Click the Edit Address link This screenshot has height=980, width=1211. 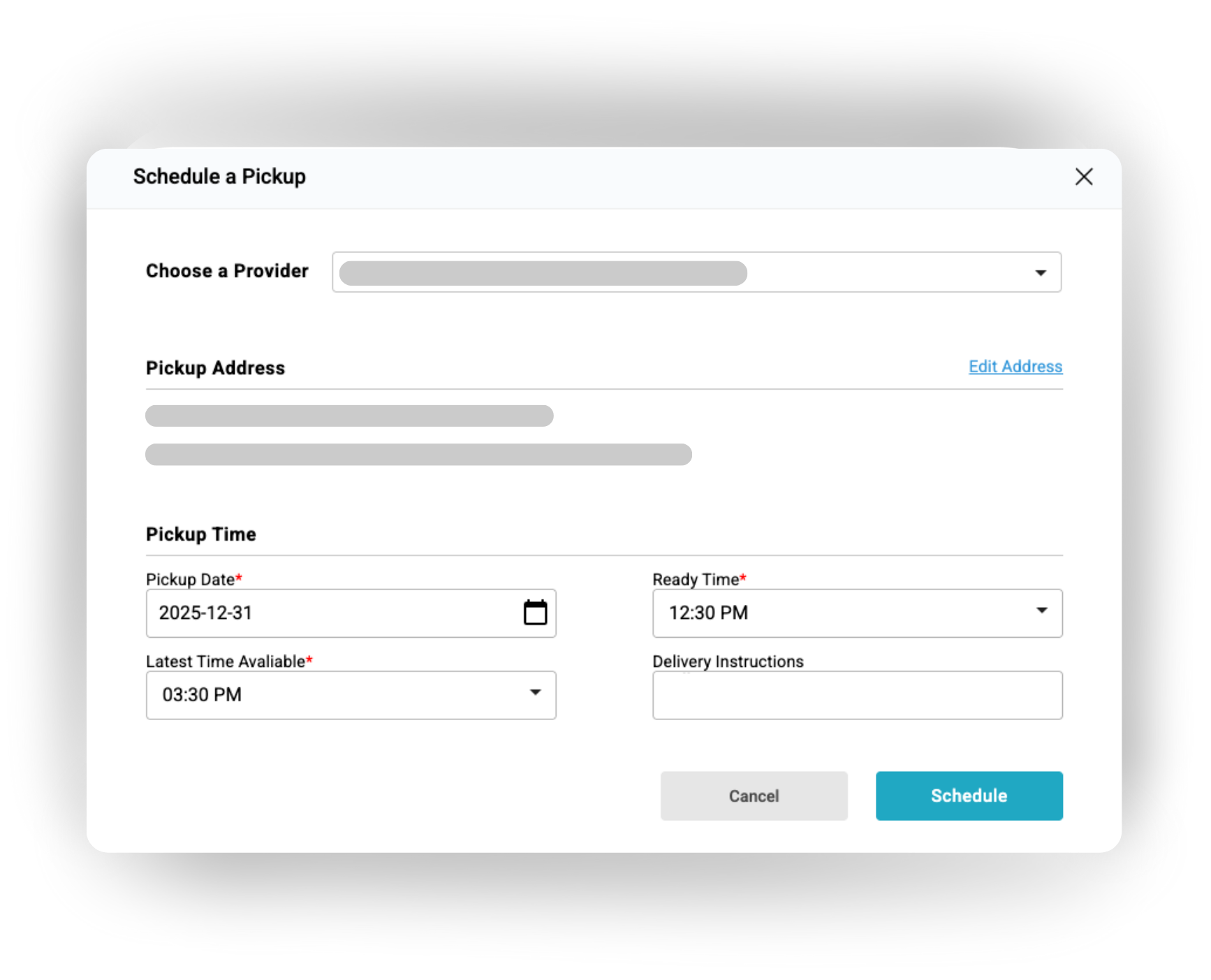tap(1015, 367)
